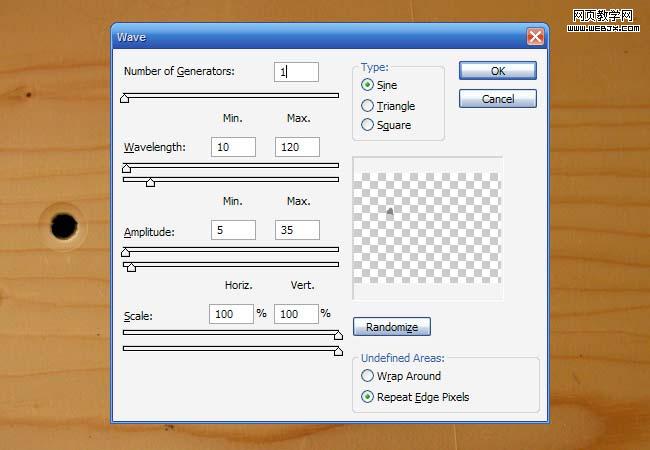
Task: Choose Wrap Around for undefined areas
Action: (x=368, y=376)
